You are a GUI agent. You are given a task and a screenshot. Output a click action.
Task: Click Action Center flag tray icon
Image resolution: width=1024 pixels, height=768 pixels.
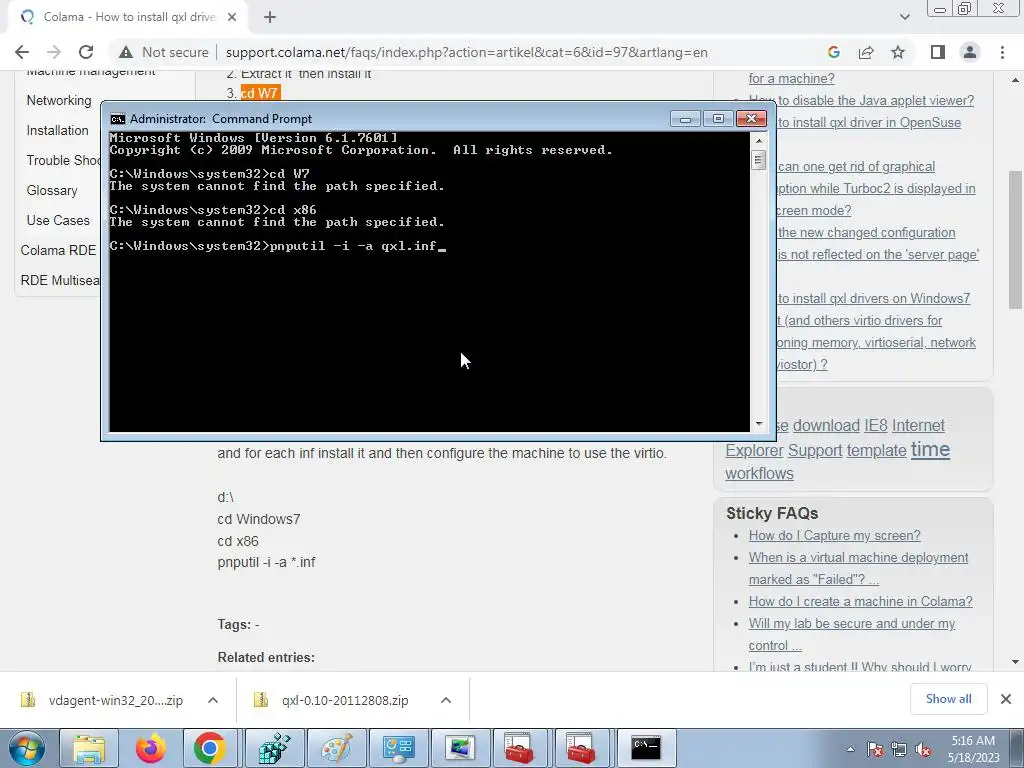875,750
